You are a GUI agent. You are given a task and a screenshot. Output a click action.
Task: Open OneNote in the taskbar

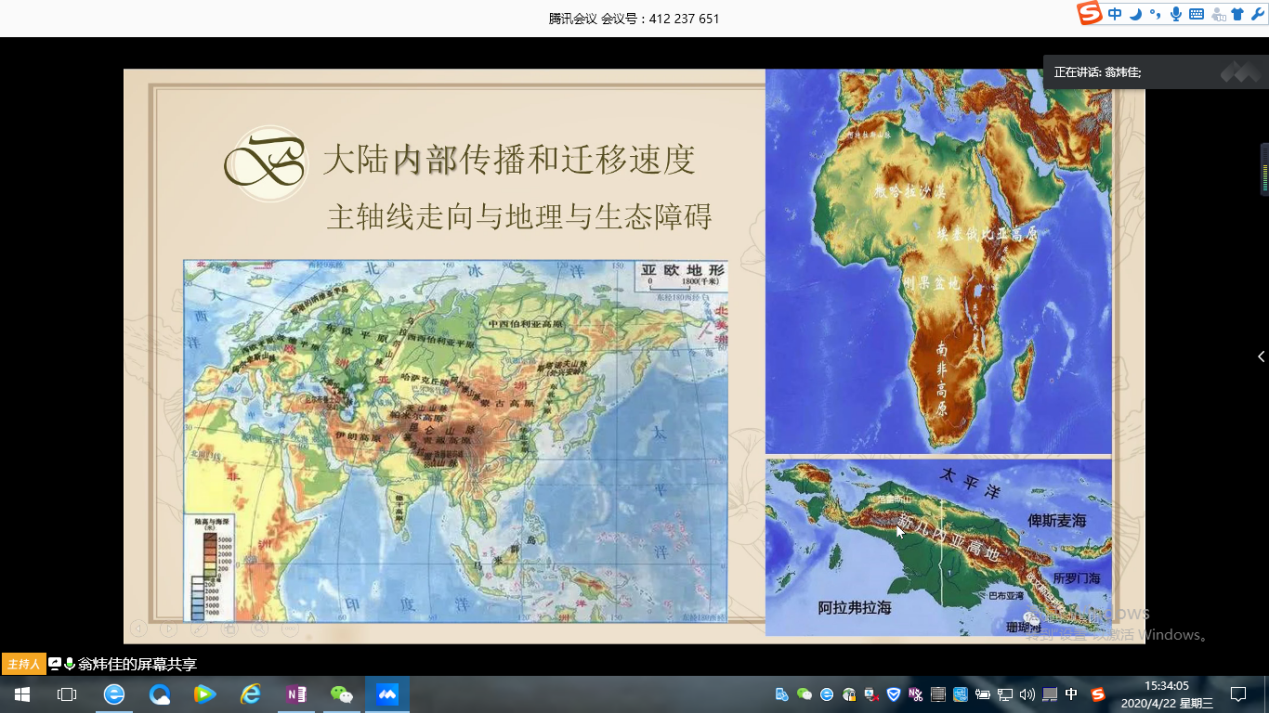tap(296, 694)
